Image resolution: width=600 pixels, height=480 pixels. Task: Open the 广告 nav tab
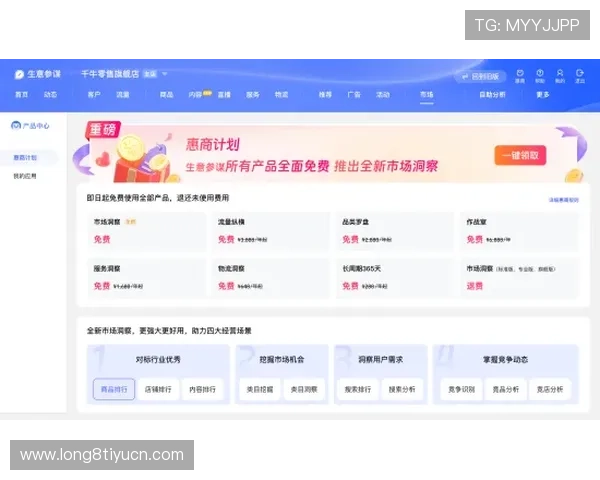[x=354, y=95]
